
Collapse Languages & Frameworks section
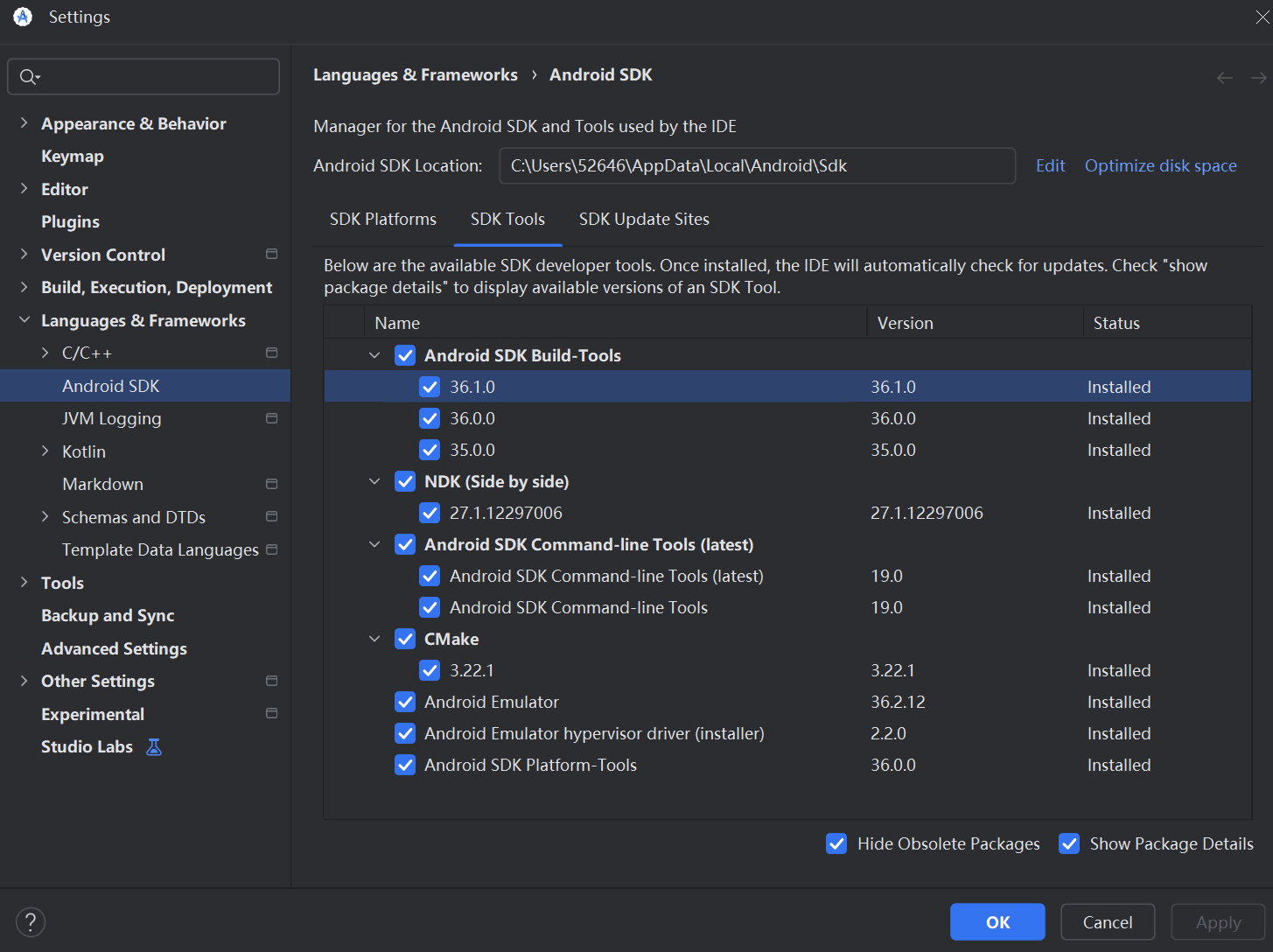pyautogui.click(x=24, y=320)
